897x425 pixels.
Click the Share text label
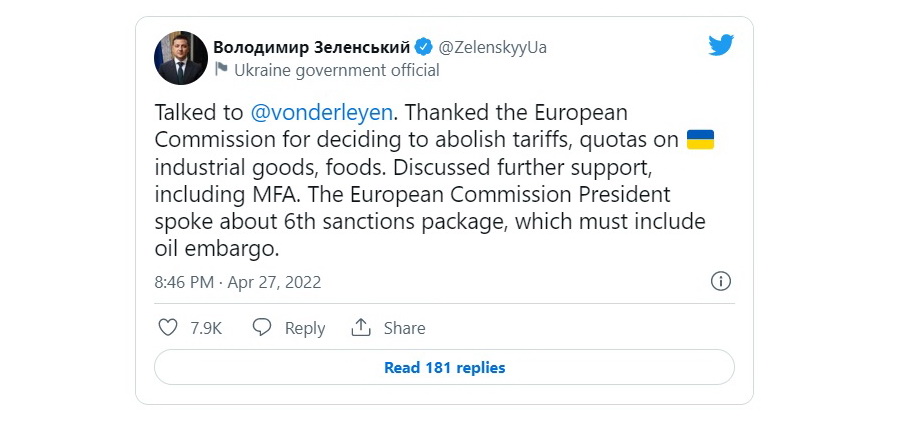click(x=404, y=328)
